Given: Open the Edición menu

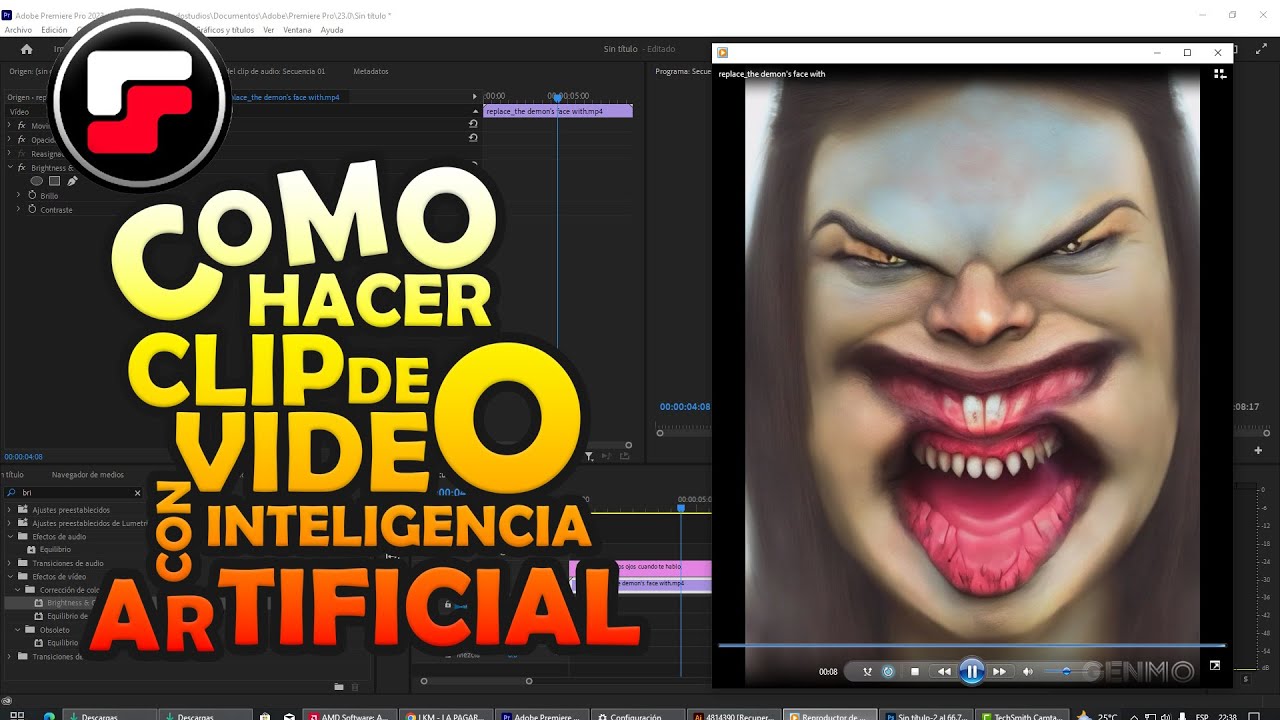Looking at the screenshot, I should (54, 30).
